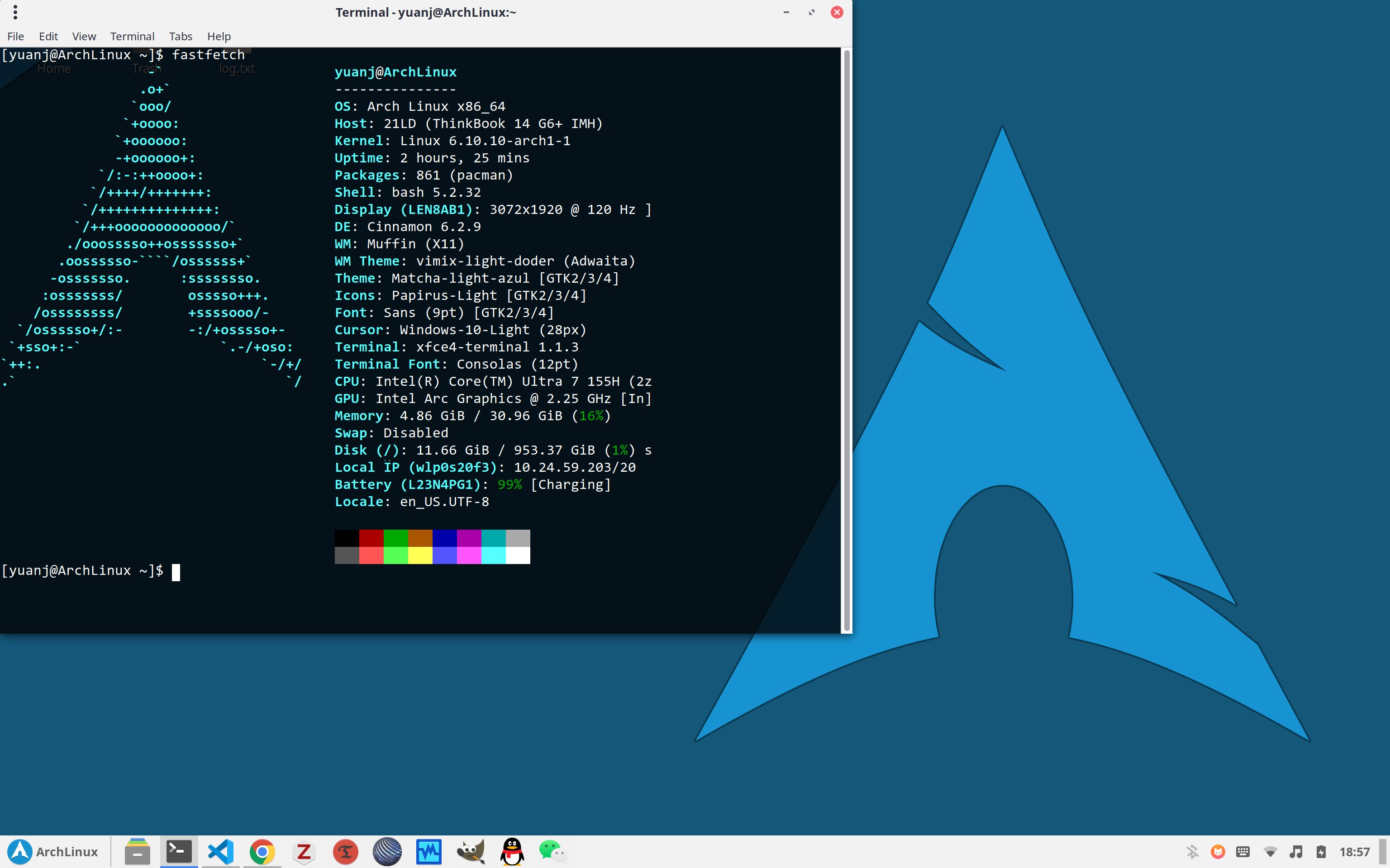The height and width of the screenshot is (868, 1390).
Task: Click 'Consolas (12pt)' terminal font value
Action: 517,364
